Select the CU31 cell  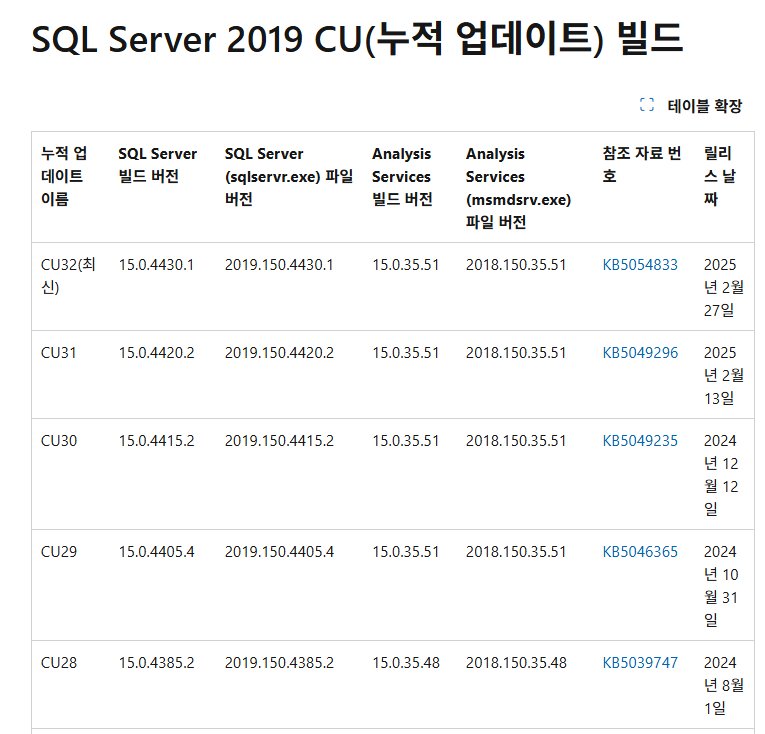pyautogui.click(x=59, y=353)
